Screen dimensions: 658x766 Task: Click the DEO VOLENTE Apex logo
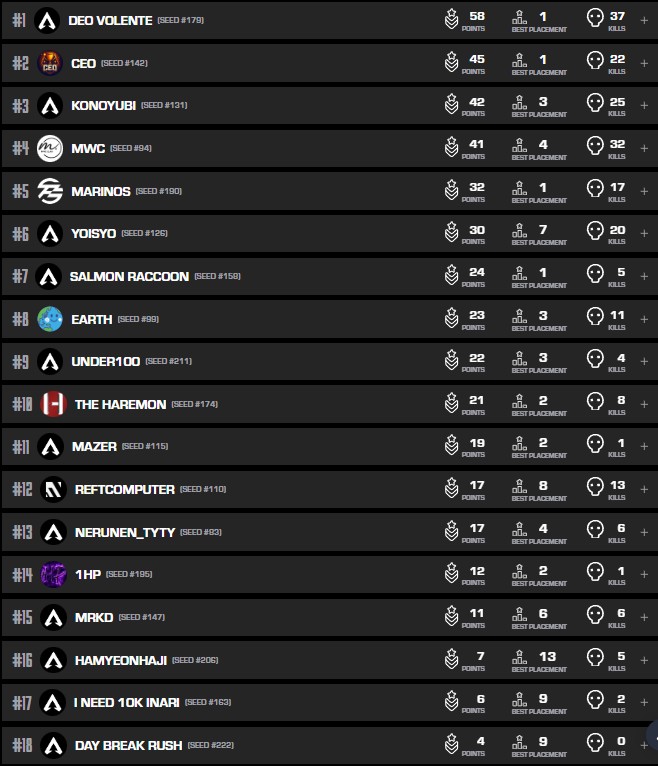point(47,20)
